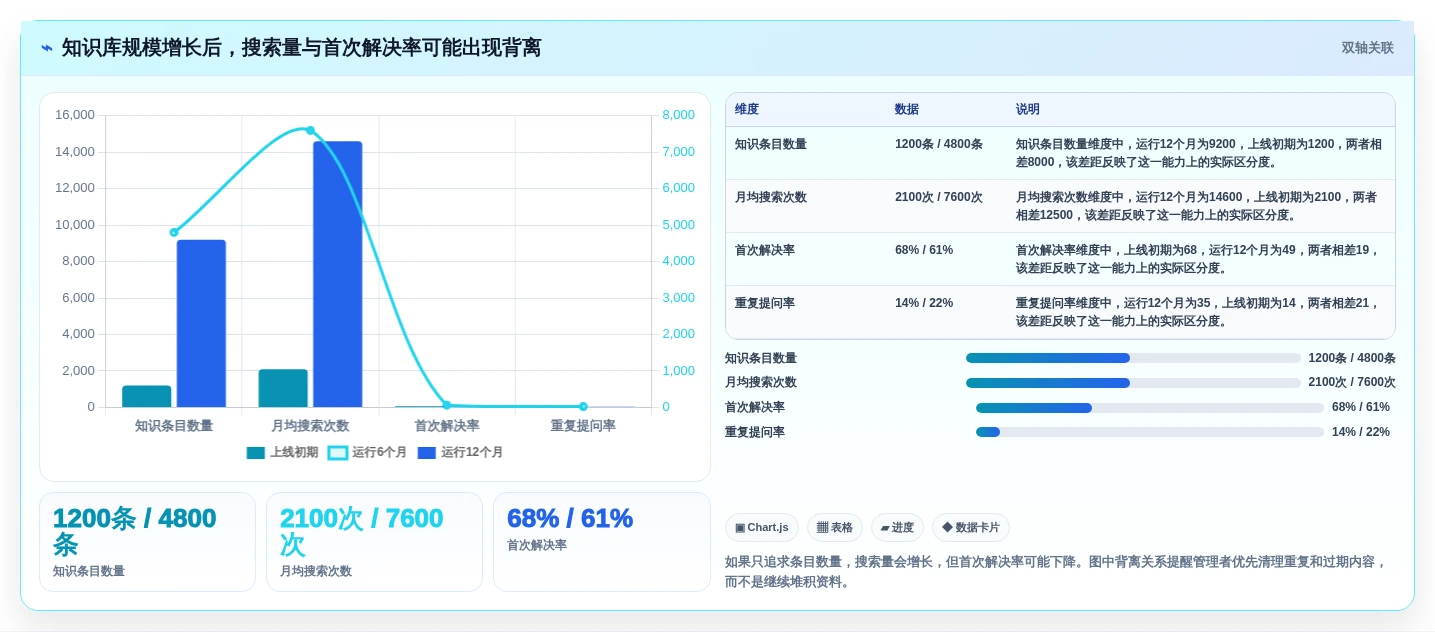This screenshot has width=1435, height=632.
Task: Click the line point above 重复提问率
Action: click(583, 406)
